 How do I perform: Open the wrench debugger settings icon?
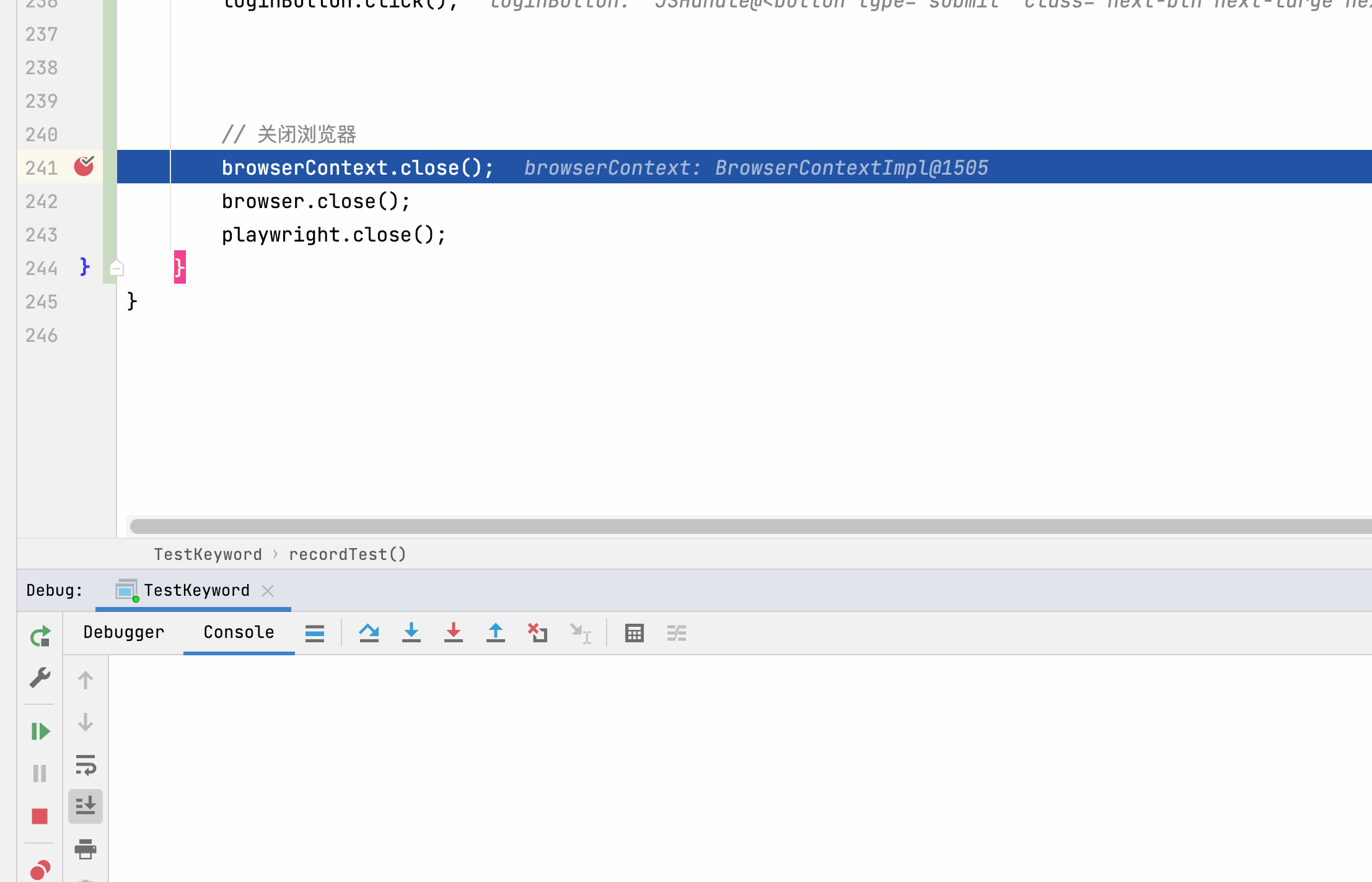(40, 677)
